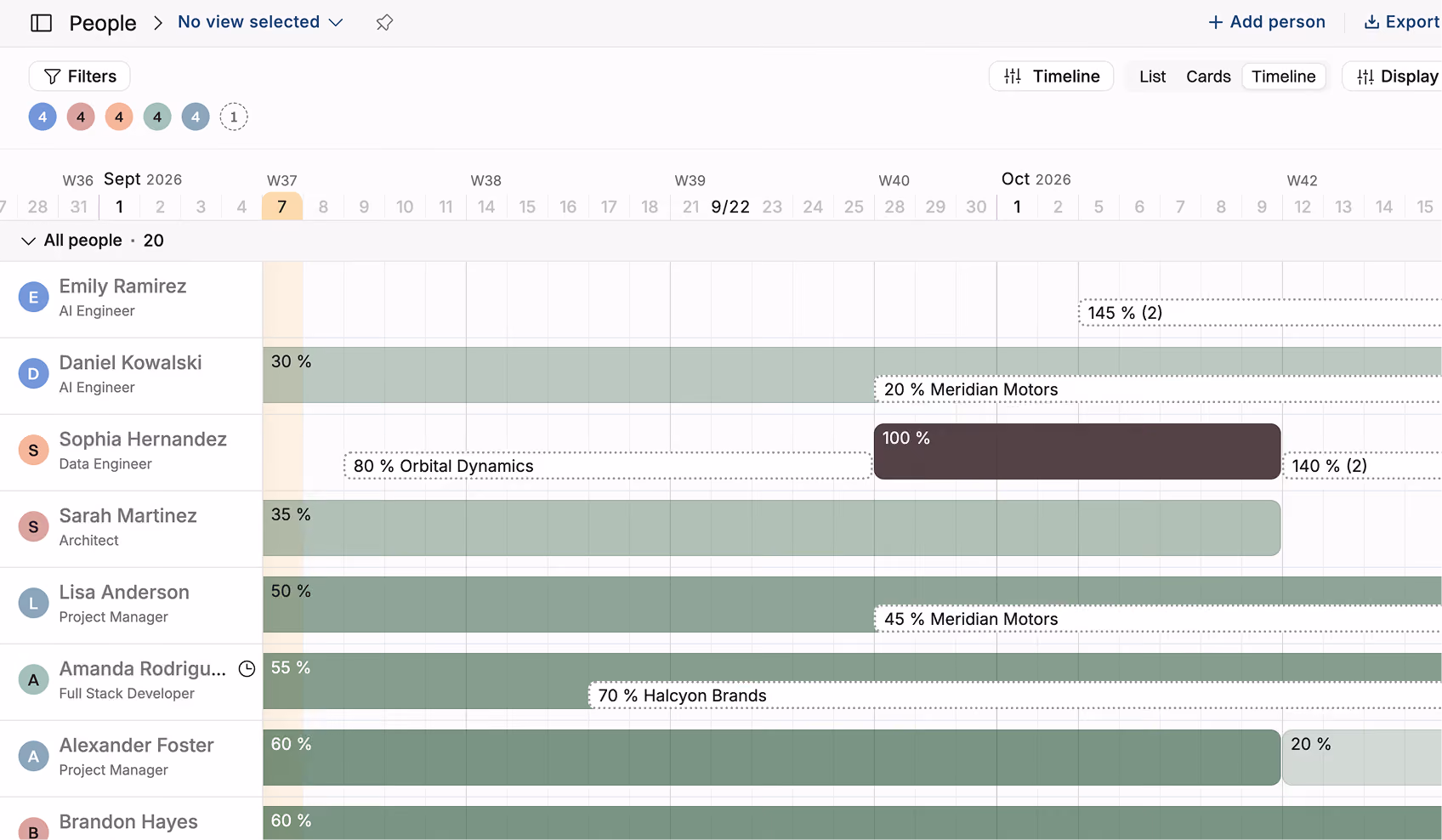Select Alexander Foster 20 % allocation bar
1442x840 pixels.
click(x=1362, y=758)
